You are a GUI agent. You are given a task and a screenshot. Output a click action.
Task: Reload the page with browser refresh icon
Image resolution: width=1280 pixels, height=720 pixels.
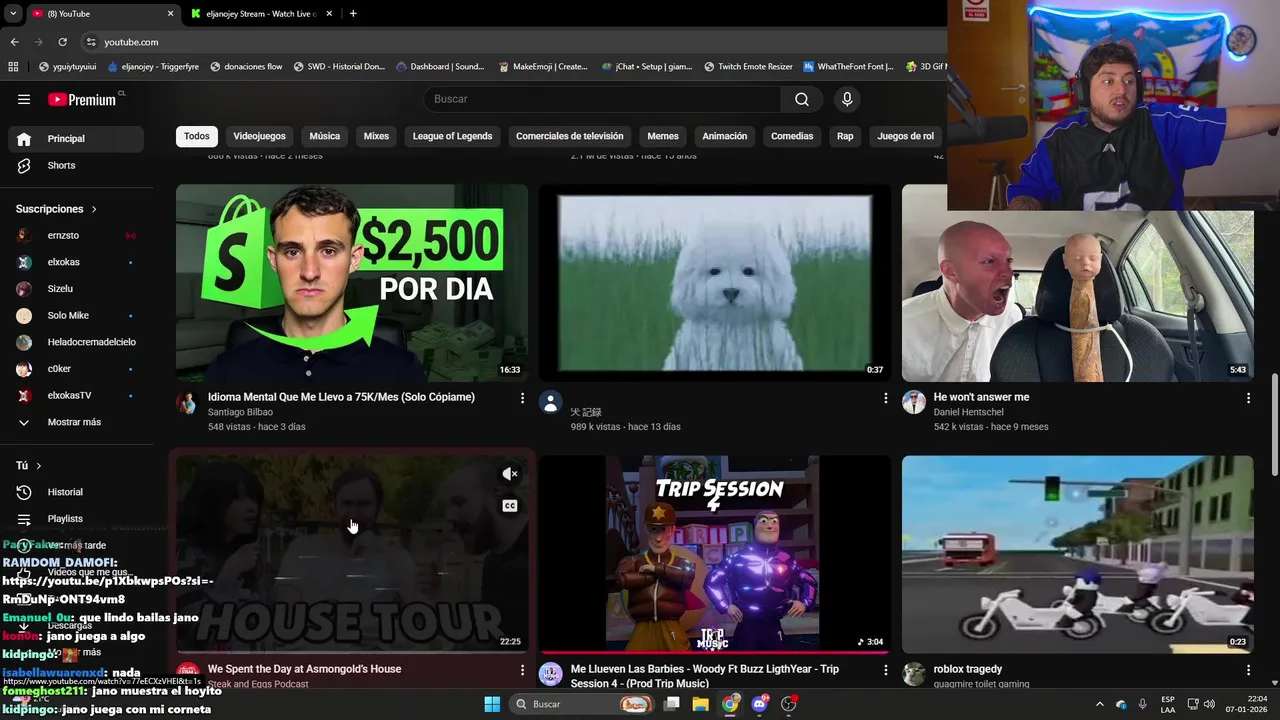62,42
